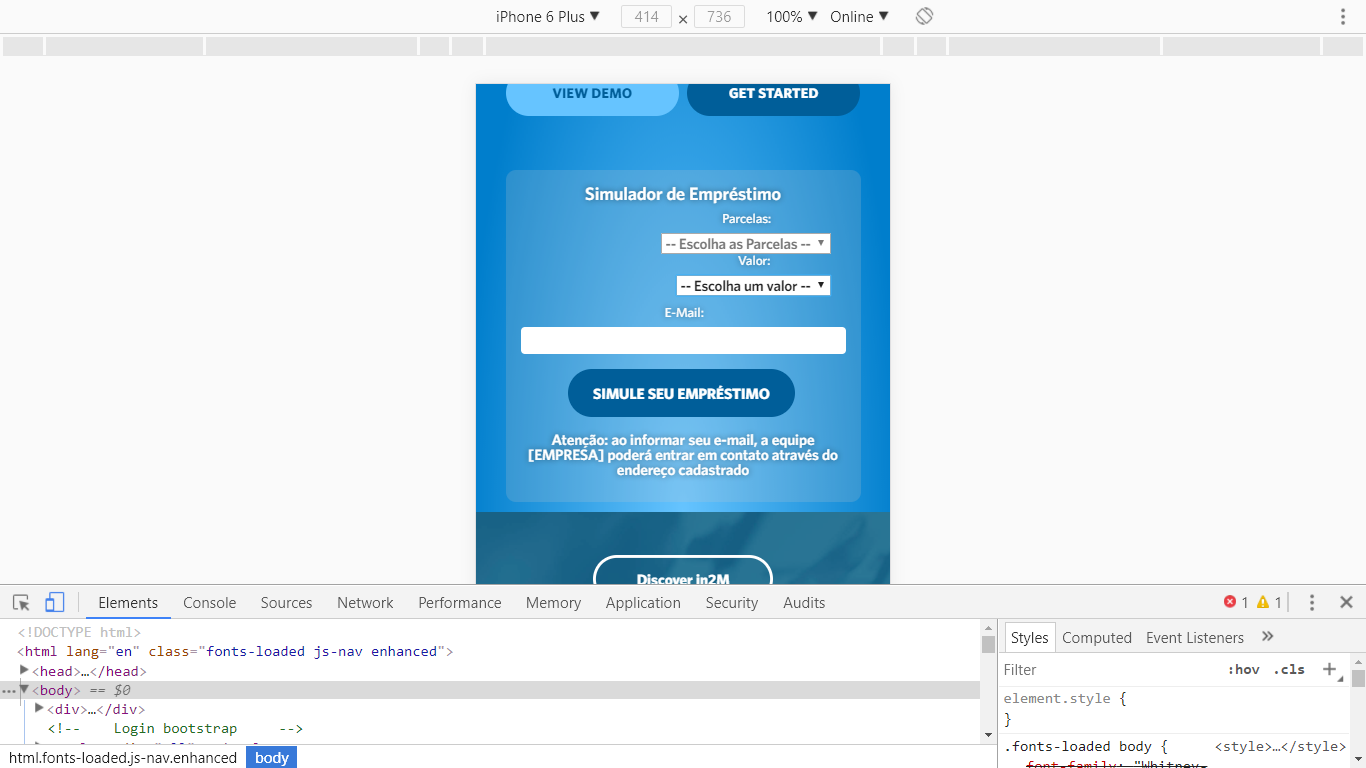This screenshot has height=768, width=1366.
Task: Click the .fonts-loaded body selector
Action: (1079, 746)
